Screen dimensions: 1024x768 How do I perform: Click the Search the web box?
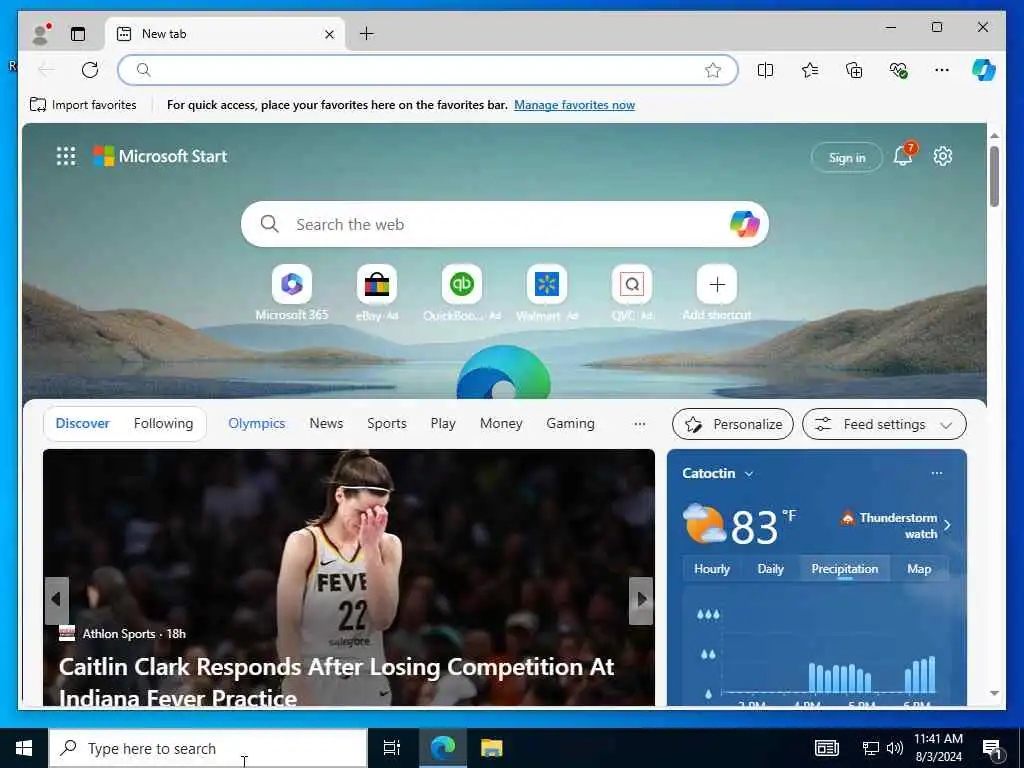tap(504, 224)
